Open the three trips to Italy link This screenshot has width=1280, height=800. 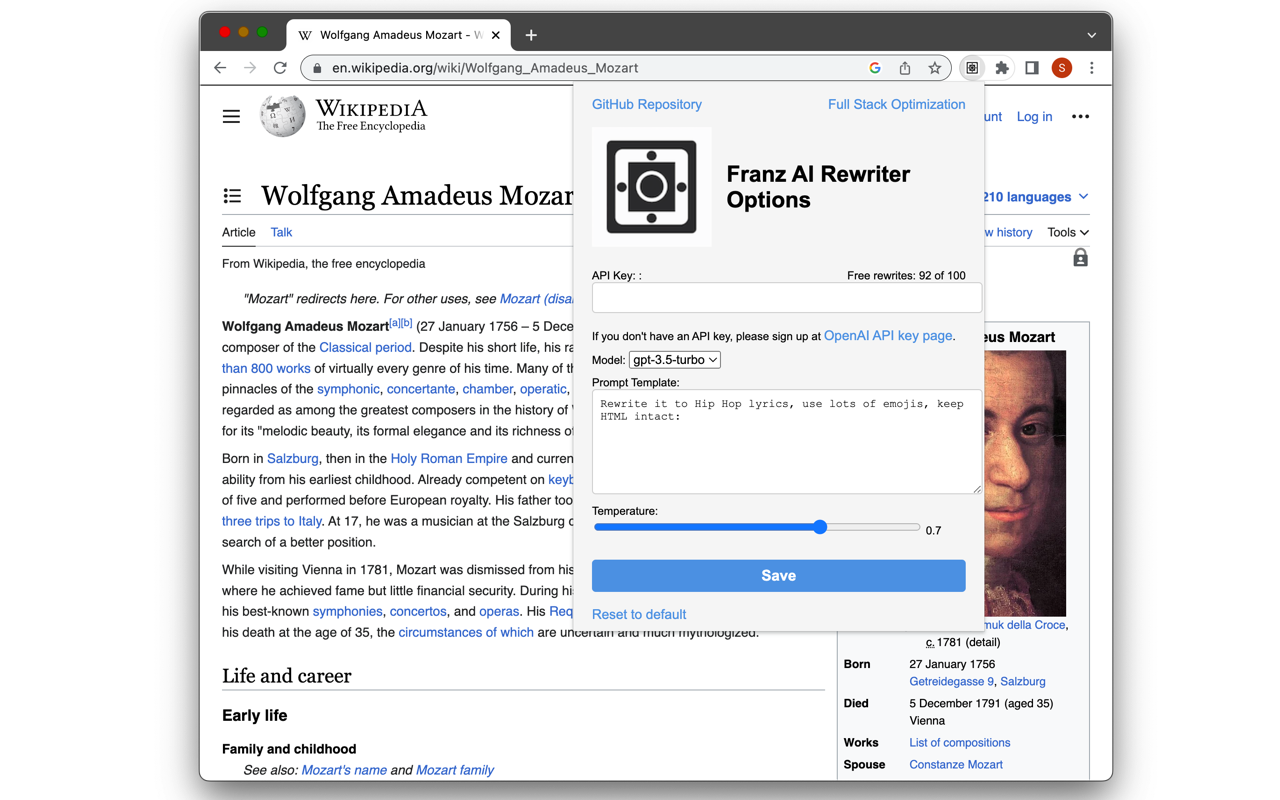pyautogui.click(x=272, y=521)
